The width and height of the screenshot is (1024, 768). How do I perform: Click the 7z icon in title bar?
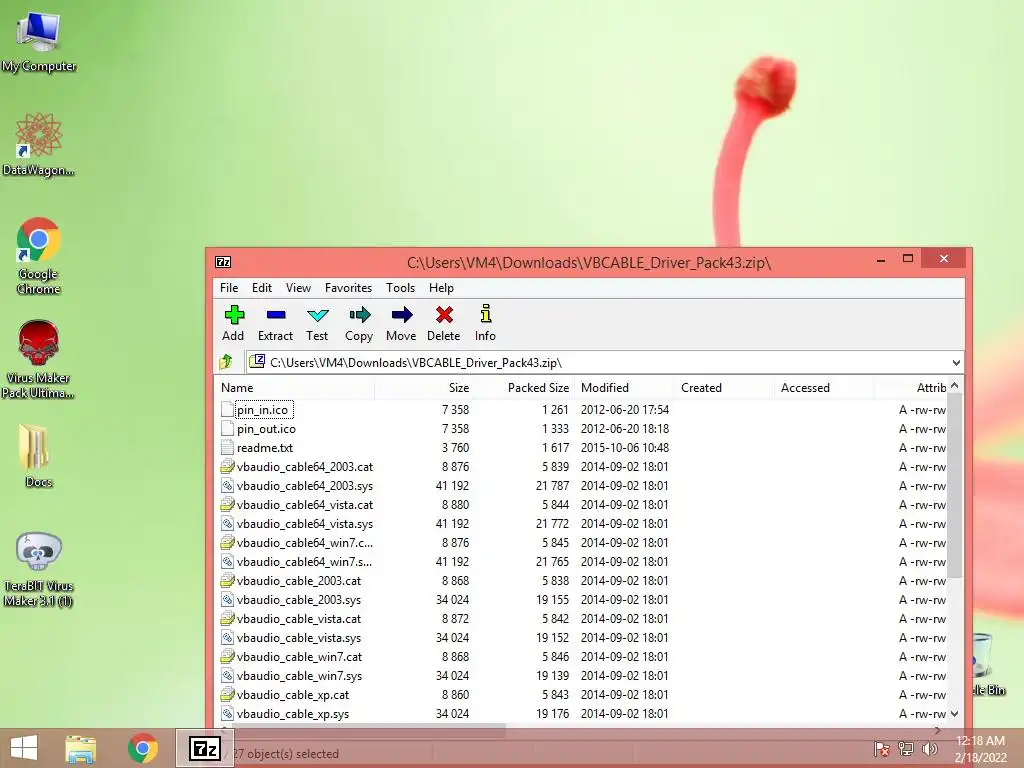tap(223, 263)
